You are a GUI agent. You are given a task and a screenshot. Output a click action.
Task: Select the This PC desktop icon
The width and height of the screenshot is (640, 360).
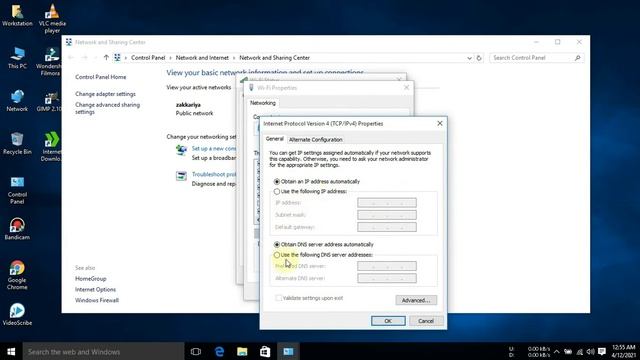coord(17,58)
